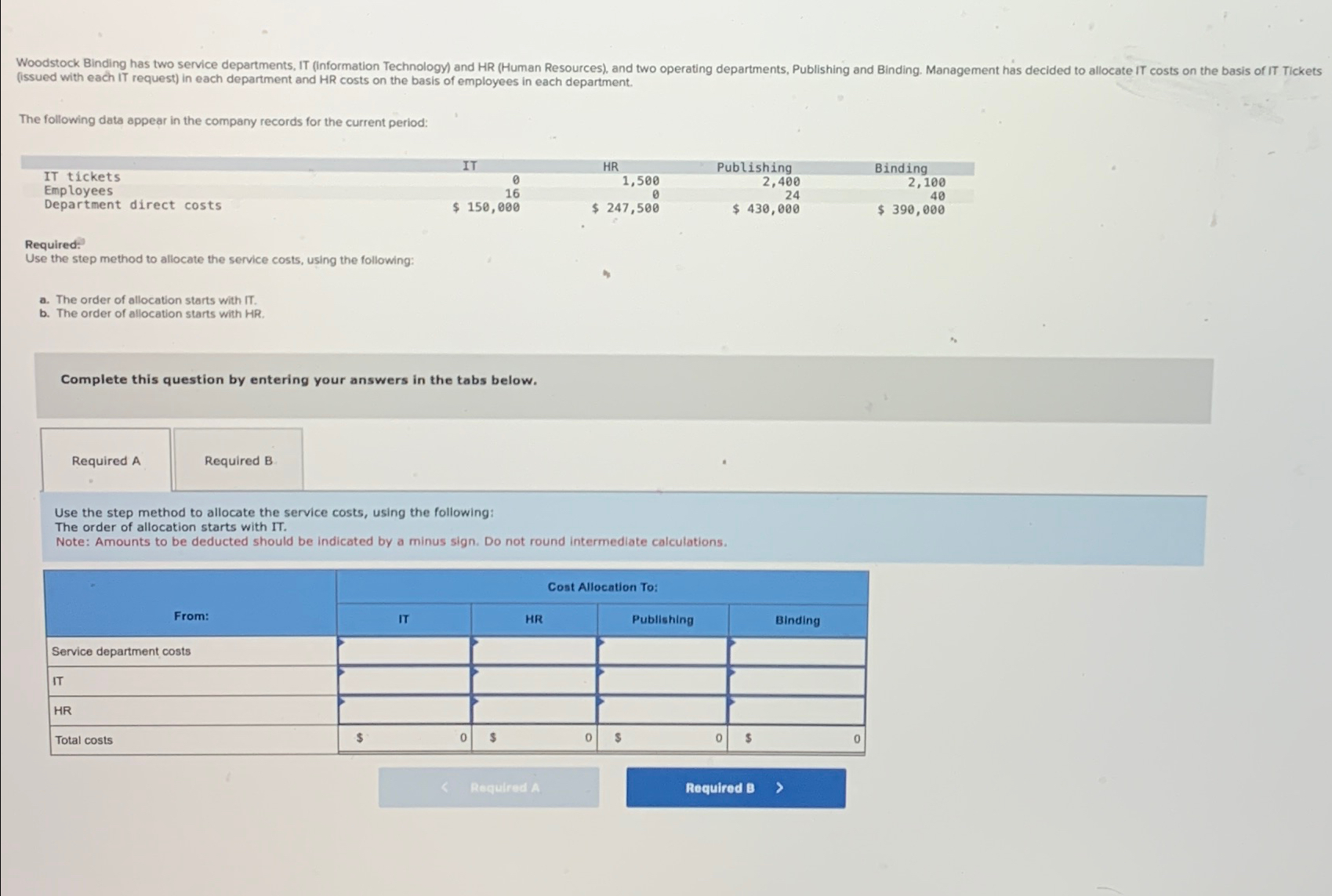This screenshot has height=896, width=1332.
Task: Click the chevron arrow on Required B button
Action: [779, 788]
